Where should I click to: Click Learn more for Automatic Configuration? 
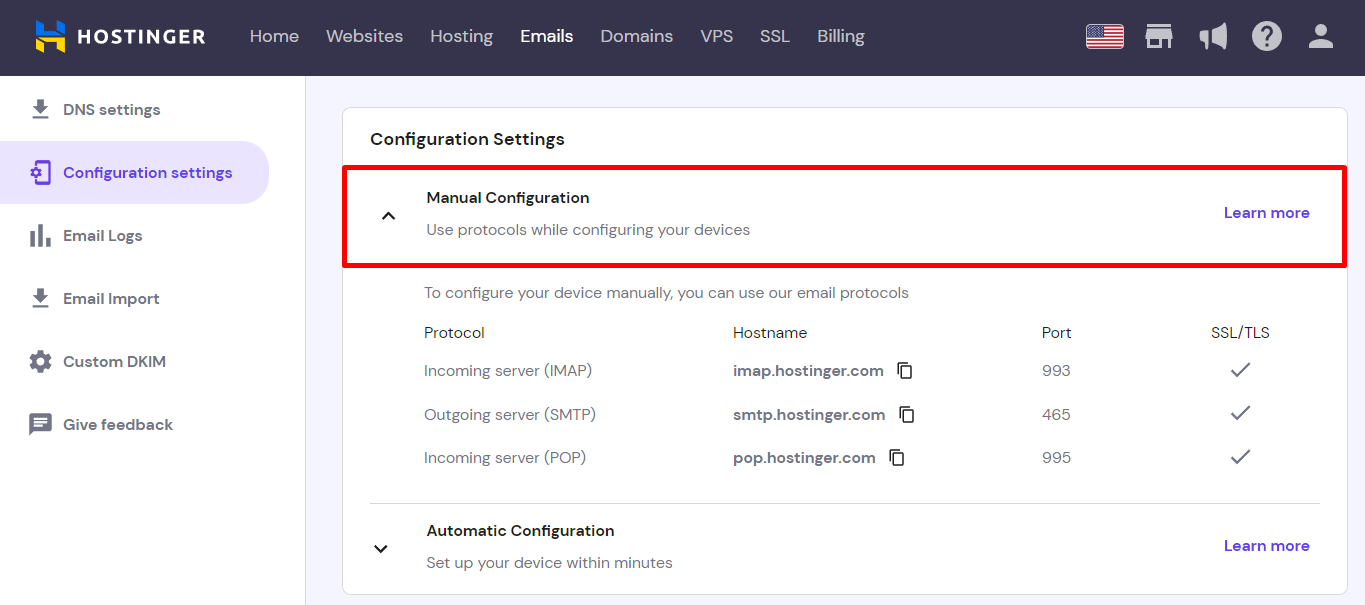(1266, 545)
